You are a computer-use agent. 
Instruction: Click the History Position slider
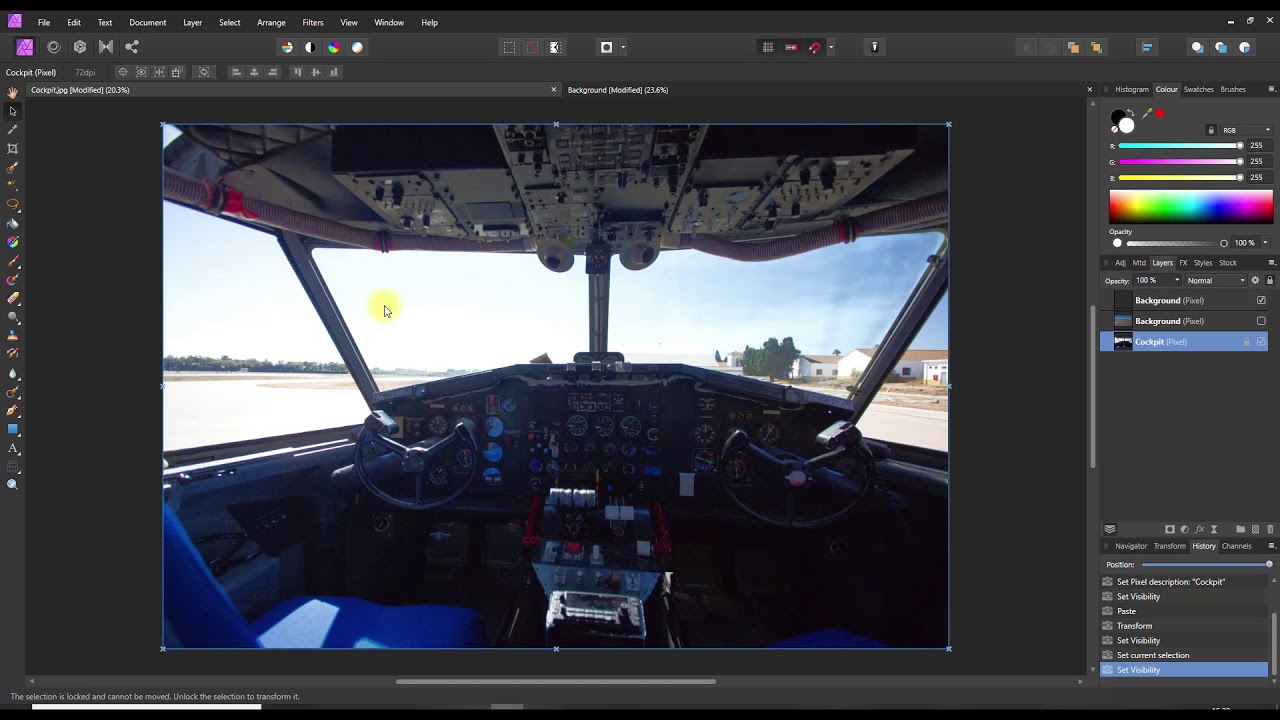[x=1206, y=565]
